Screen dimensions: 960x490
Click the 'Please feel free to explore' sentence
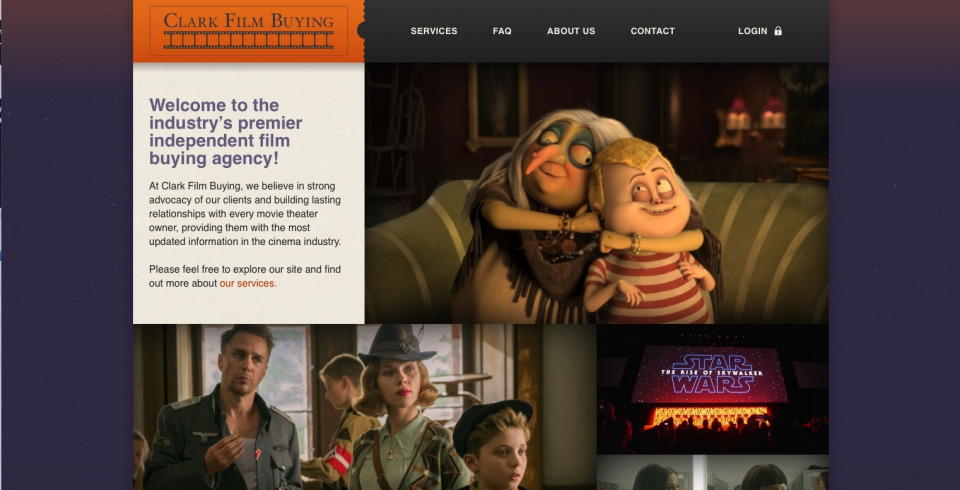click(245, 276)
